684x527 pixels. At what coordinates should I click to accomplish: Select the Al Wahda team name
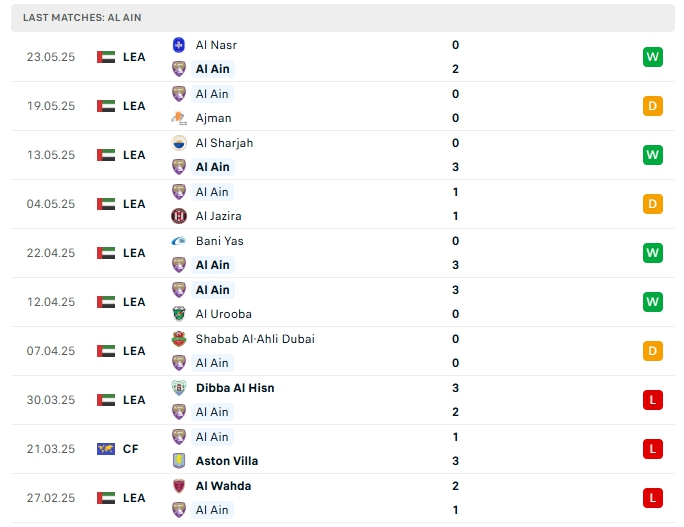tap(223, 486)
